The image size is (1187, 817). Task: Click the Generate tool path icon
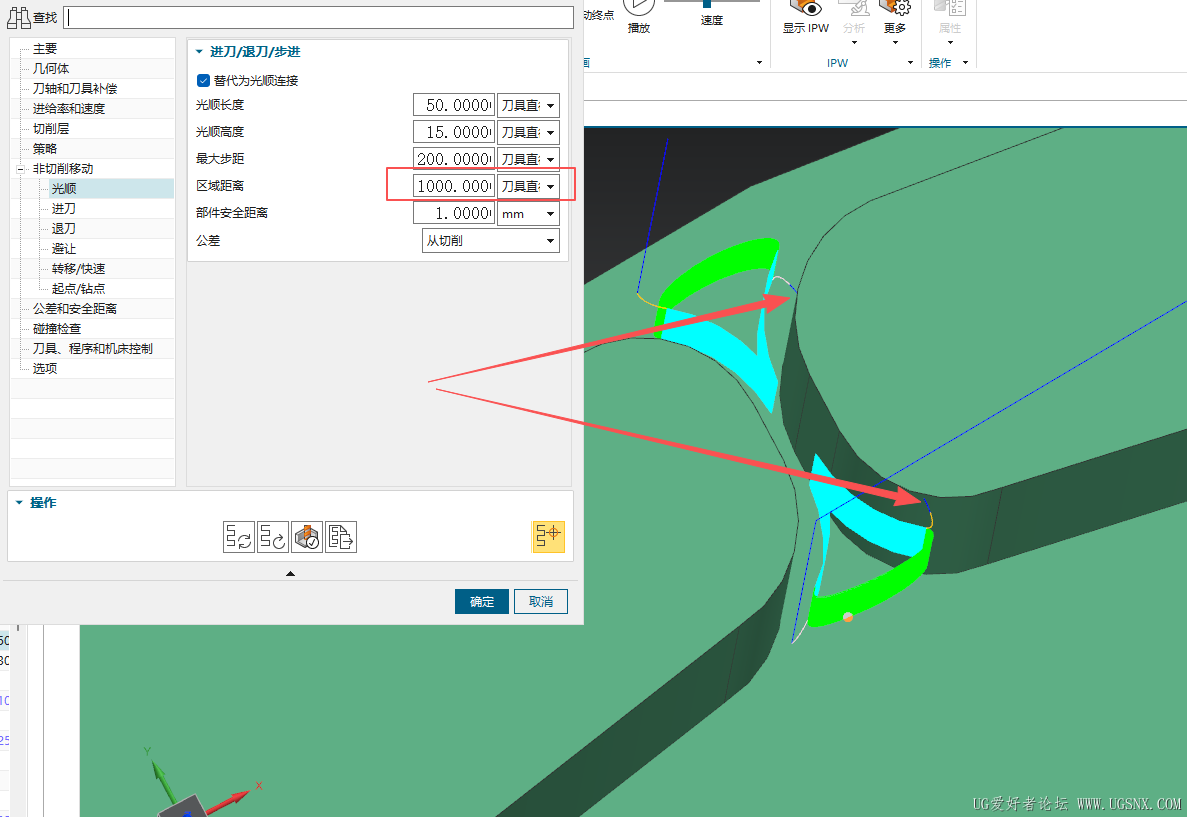(238, 537)
